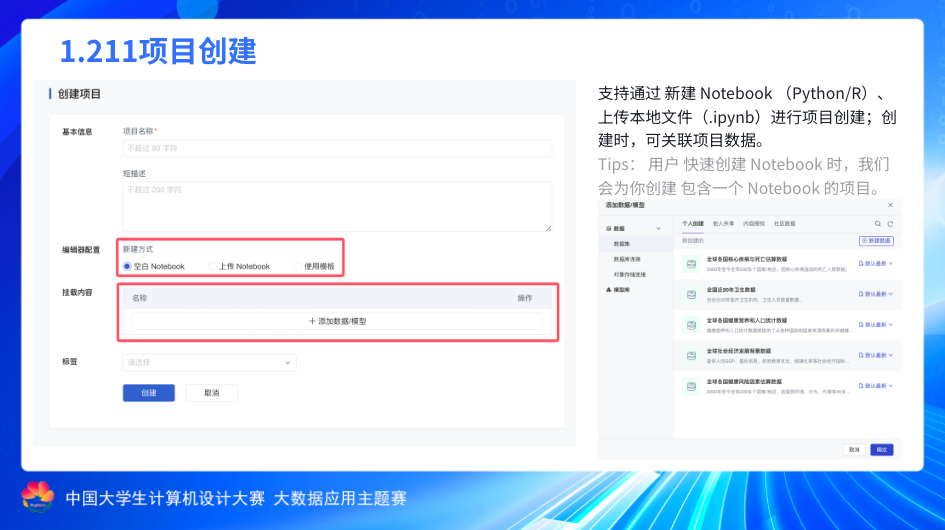Open 默认最新 version dropdown for first dataset
945x530 pixels.
[875, 264]
